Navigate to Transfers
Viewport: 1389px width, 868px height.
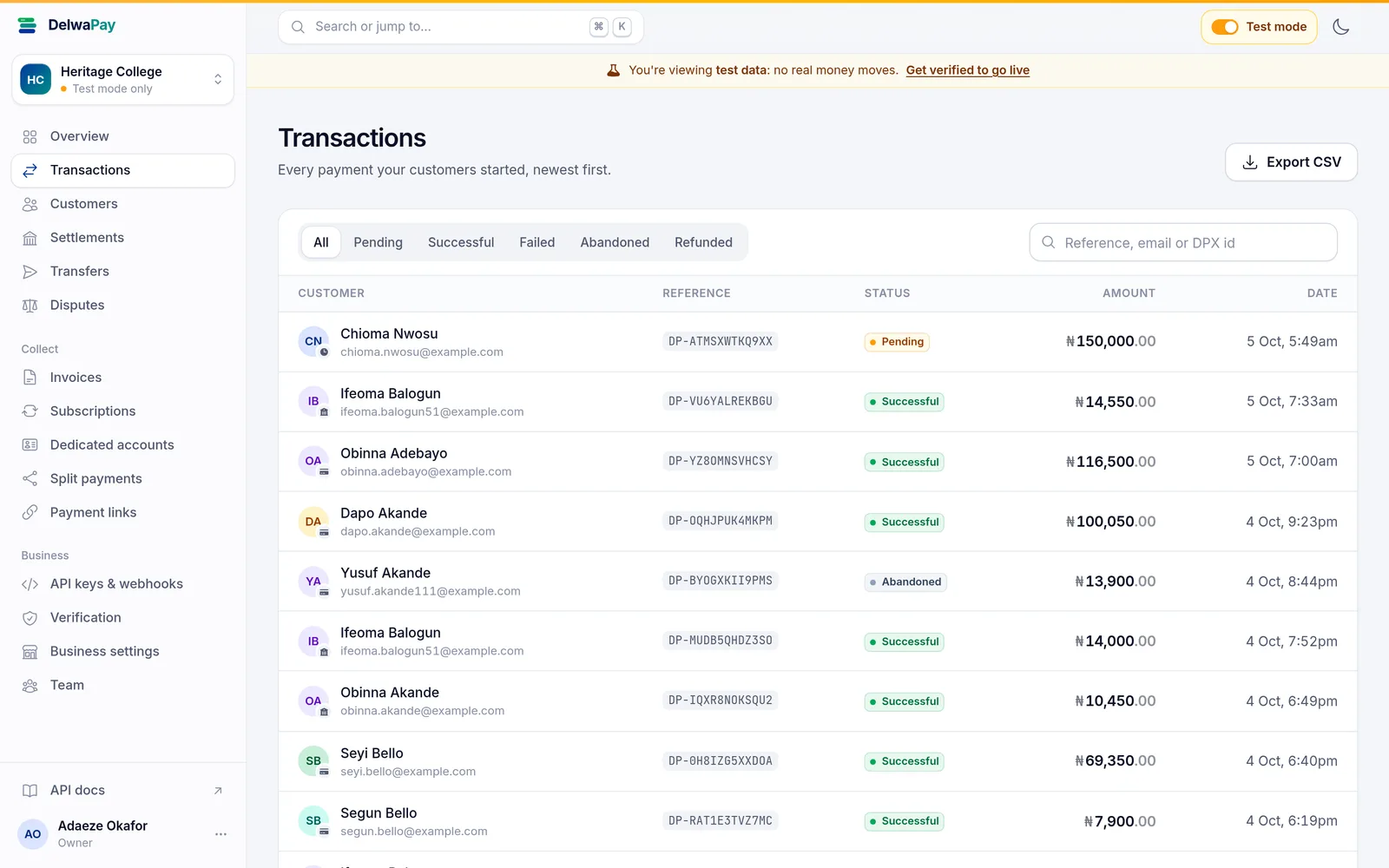point(123,272)
